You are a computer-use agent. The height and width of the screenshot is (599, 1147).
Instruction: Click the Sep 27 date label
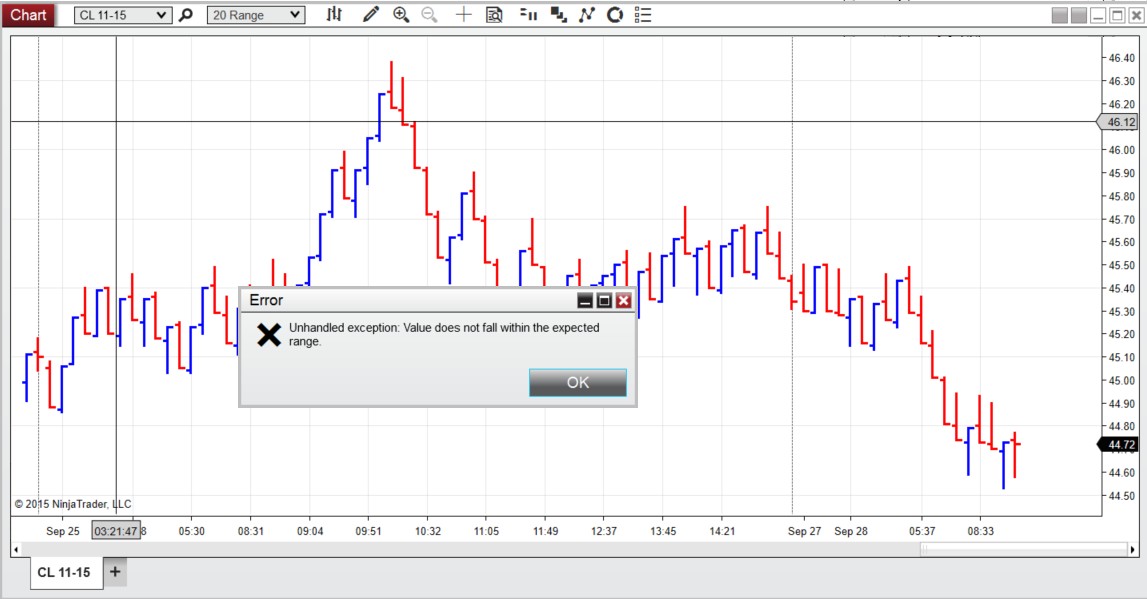click(x=805, y=531)
